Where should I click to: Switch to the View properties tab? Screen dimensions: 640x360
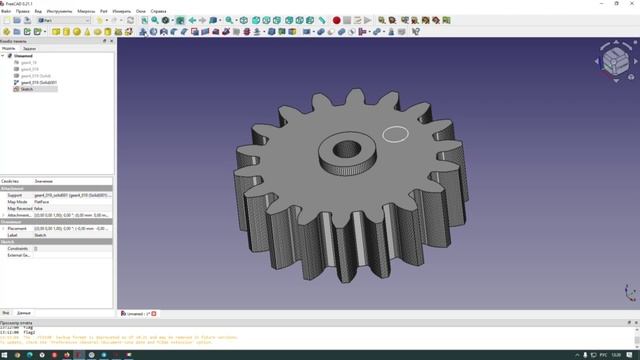6,313
